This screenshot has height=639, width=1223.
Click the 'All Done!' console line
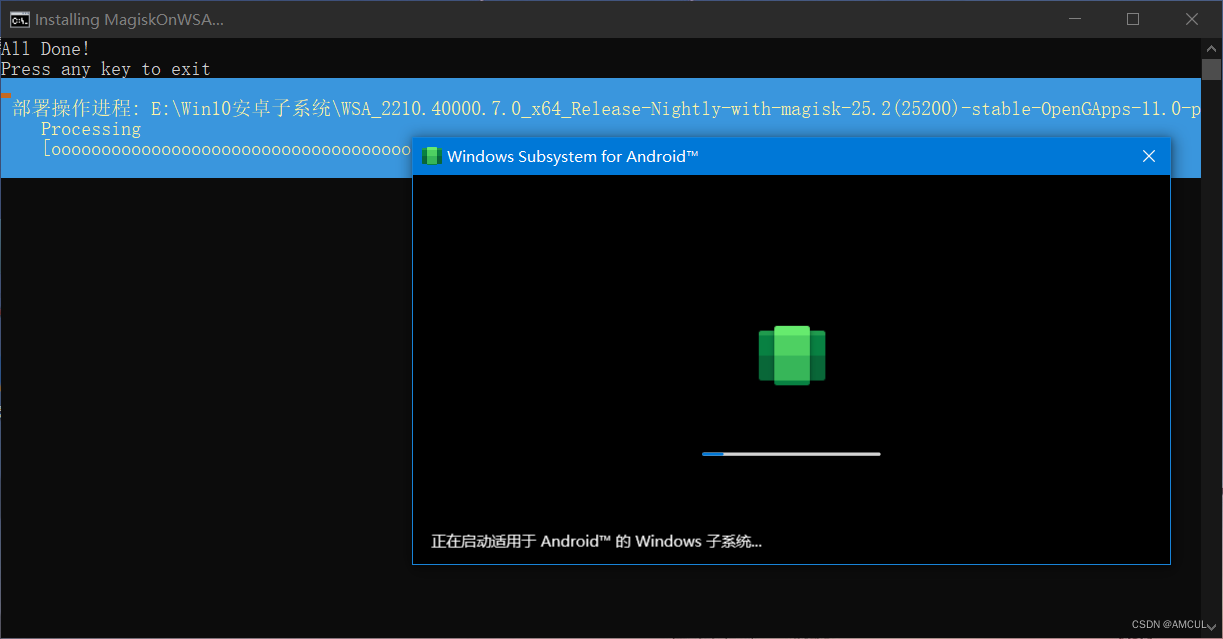[45, 49]
